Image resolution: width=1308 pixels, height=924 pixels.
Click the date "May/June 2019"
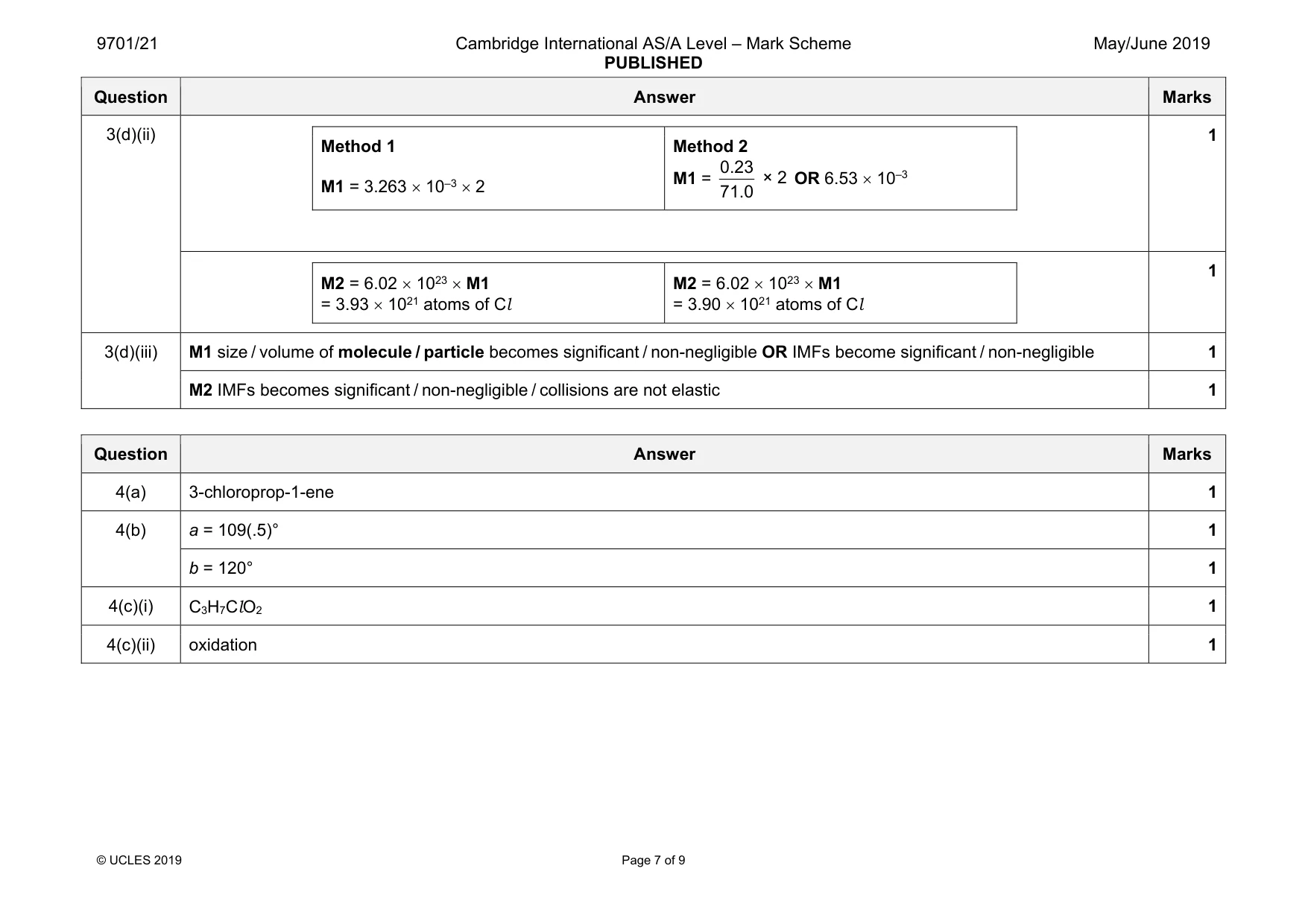click(1151, 44)
